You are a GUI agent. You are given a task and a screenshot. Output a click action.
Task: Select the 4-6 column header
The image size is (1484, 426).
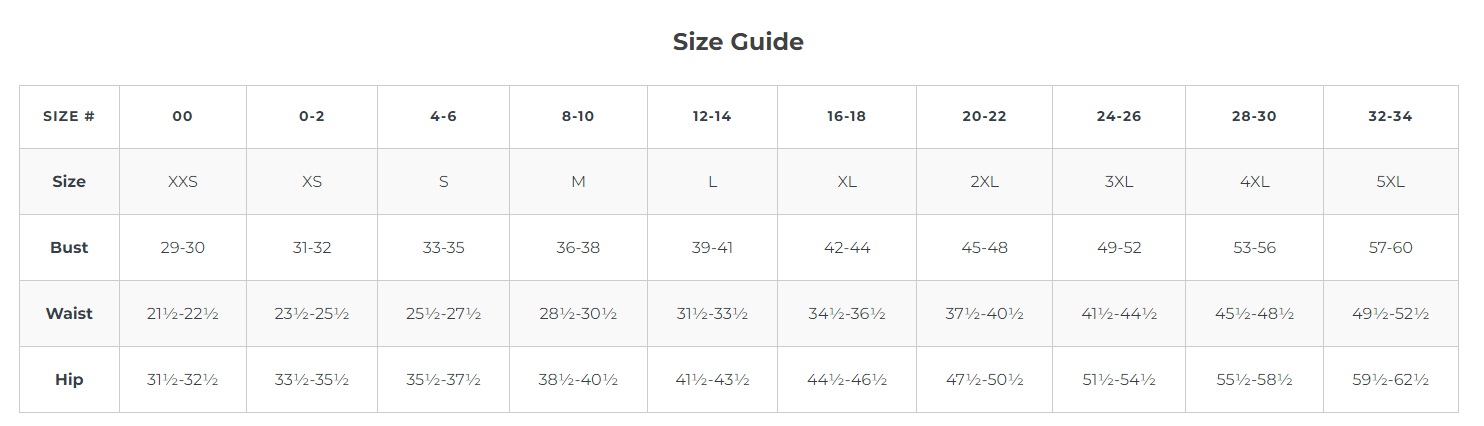tap(443, 116)
